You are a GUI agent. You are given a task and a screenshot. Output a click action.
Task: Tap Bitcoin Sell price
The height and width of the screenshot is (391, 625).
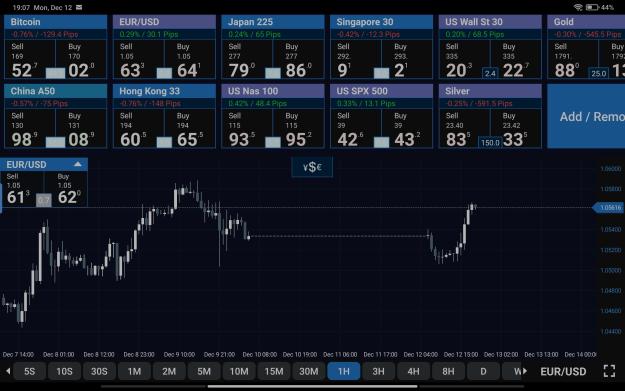coord(30,60)
